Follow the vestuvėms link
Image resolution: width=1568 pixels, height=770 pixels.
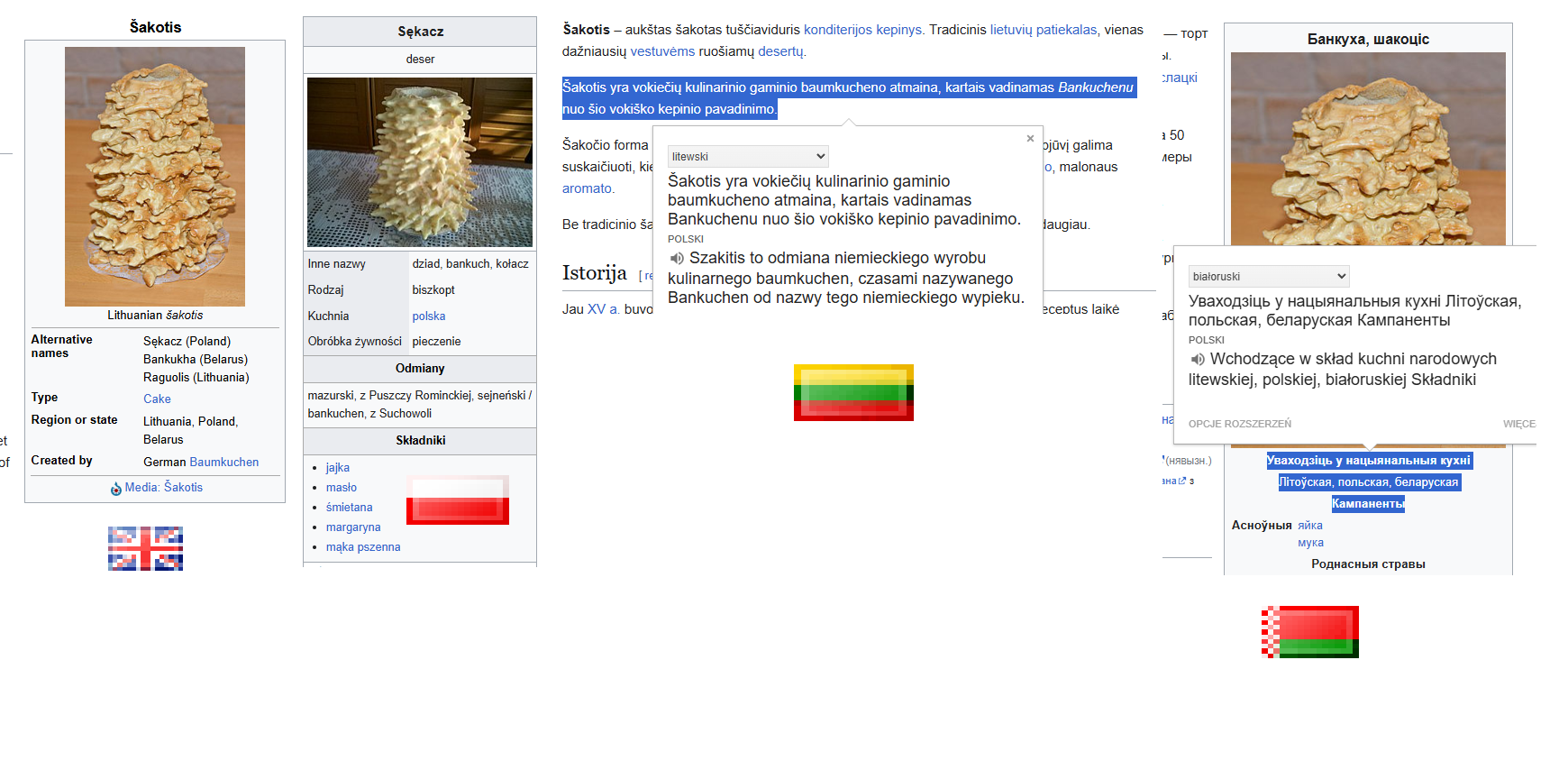tap(662, 51)
